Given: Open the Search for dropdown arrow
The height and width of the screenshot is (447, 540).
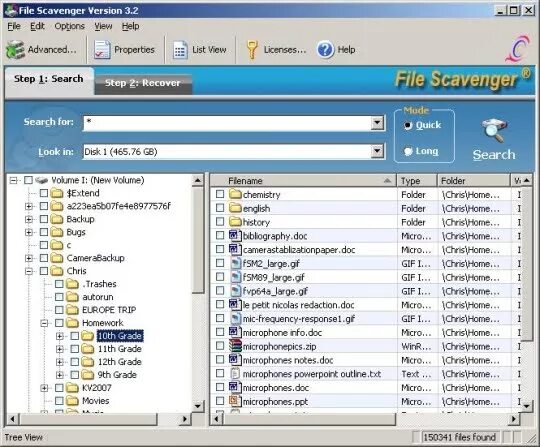Looking at the screenshot, I should [x=377, y=123].
